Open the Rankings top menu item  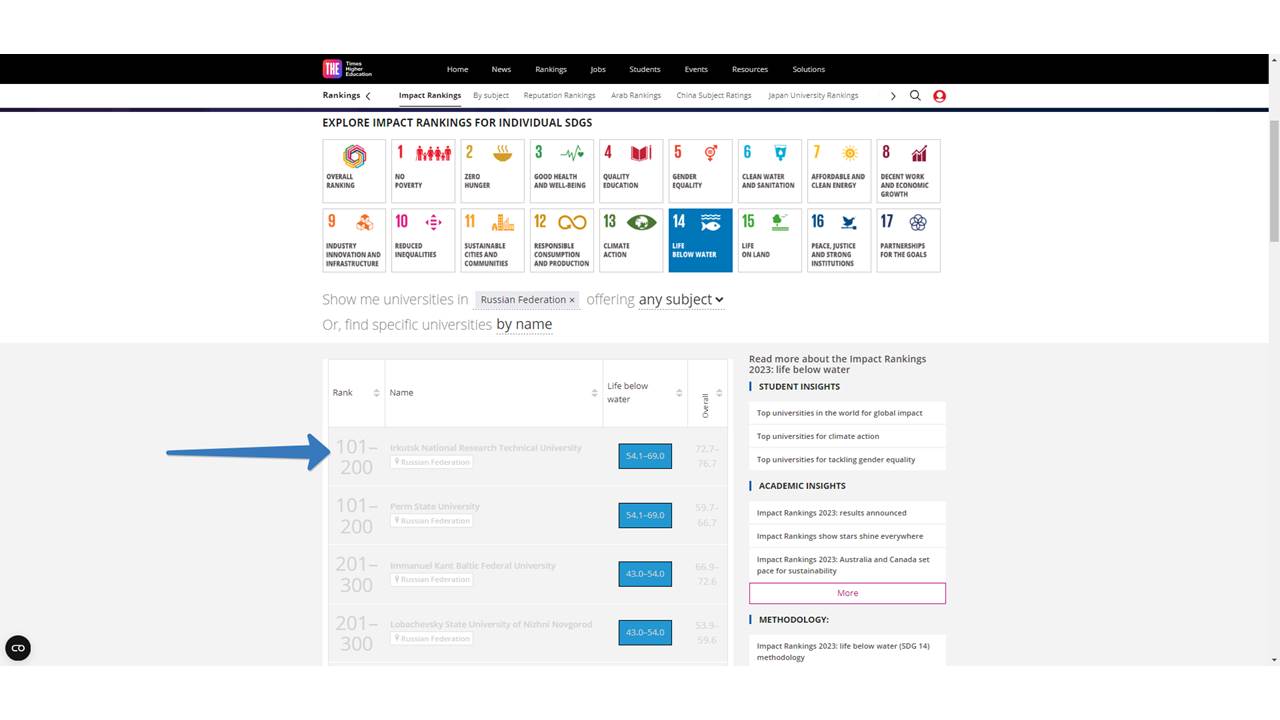551,69
